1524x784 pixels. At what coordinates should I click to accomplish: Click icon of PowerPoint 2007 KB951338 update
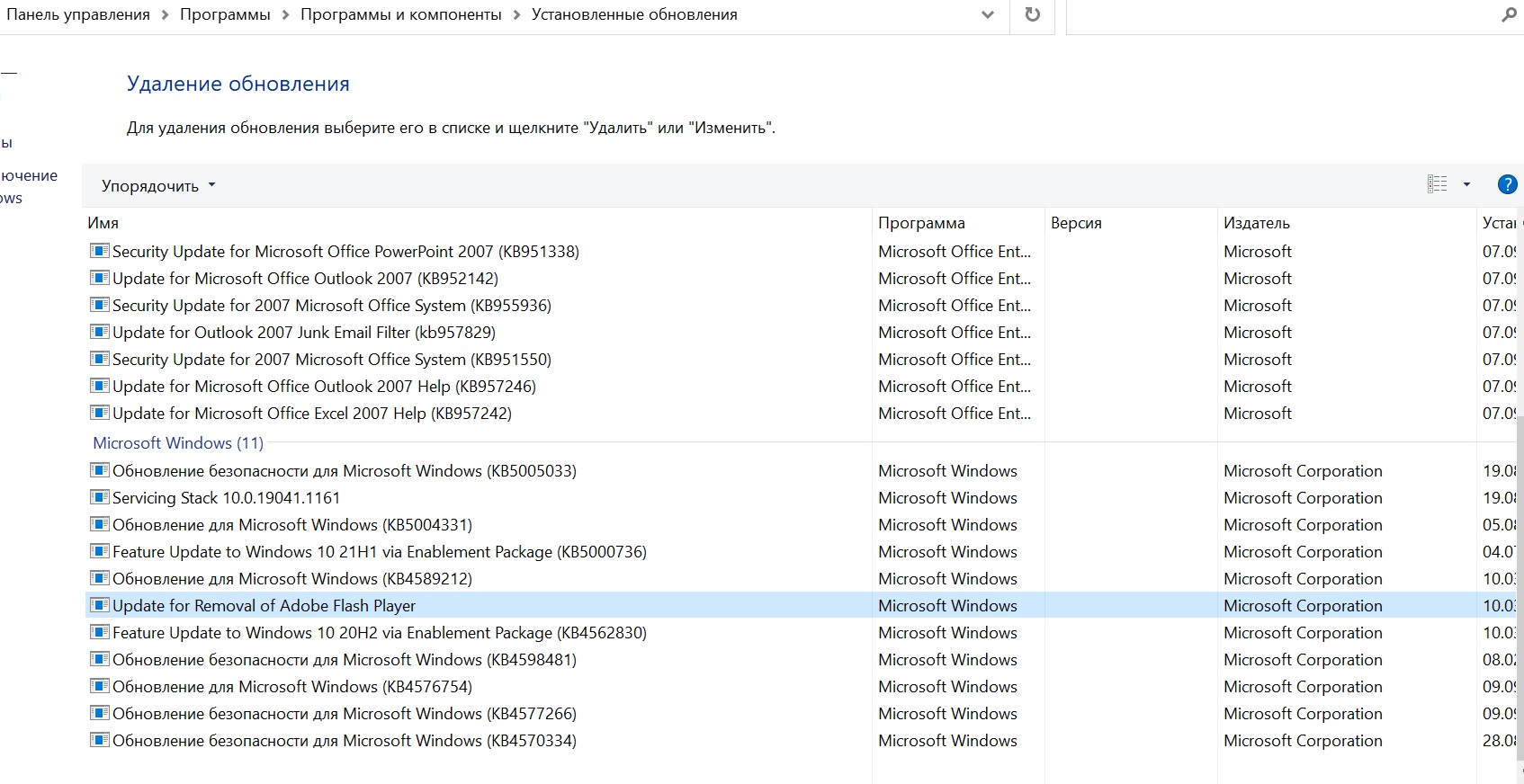pos(100,251)
